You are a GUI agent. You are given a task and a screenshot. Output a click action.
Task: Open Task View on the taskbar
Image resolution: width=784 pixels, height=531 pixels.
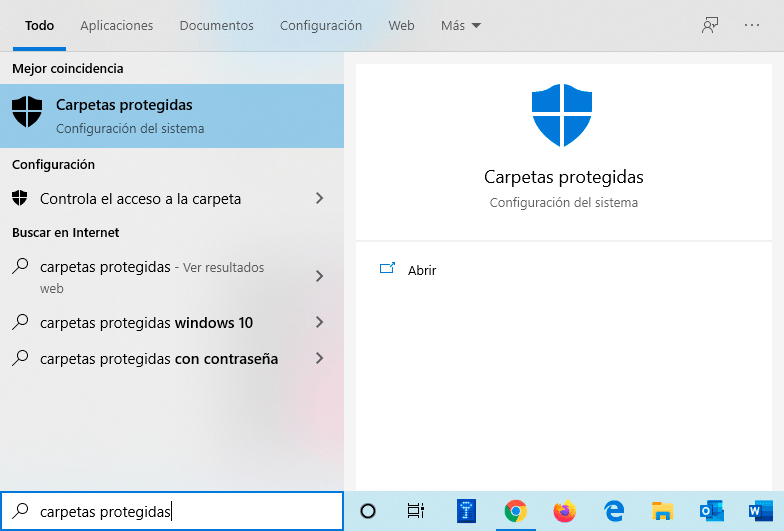[416, 511]
